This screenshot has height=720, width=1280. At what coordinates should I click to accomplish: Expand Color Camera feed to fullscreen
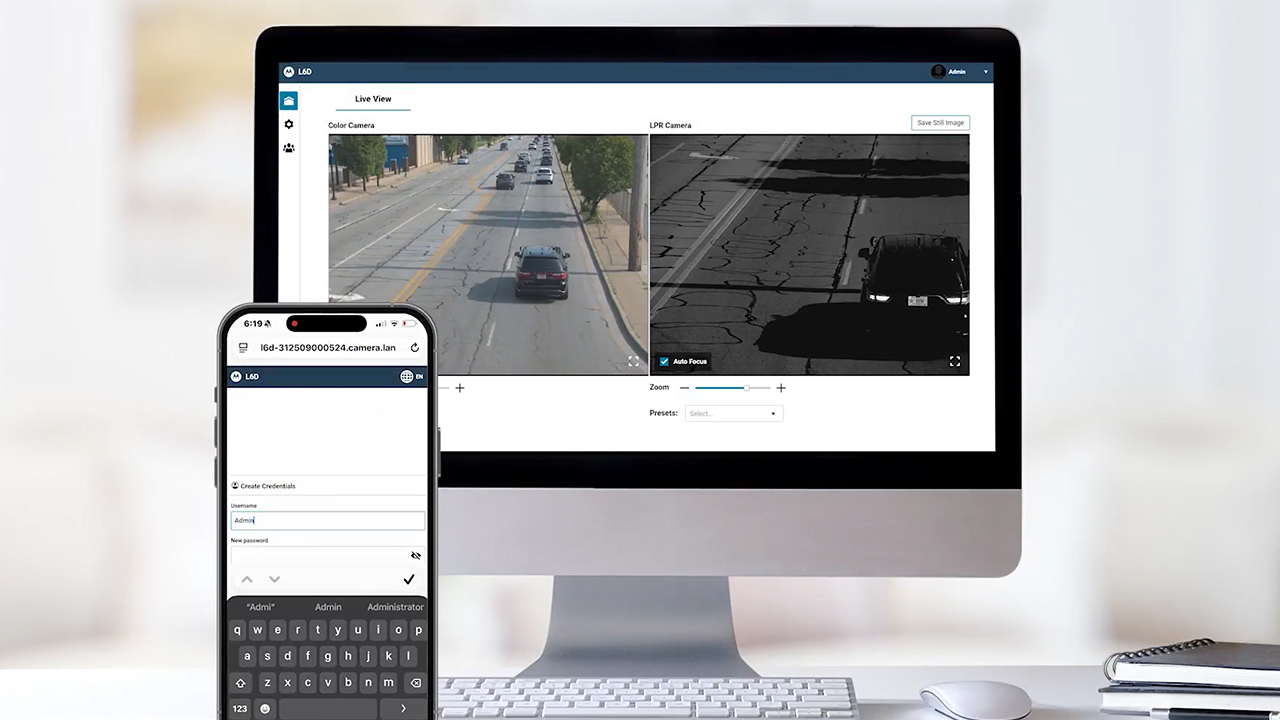coord(633,361)
